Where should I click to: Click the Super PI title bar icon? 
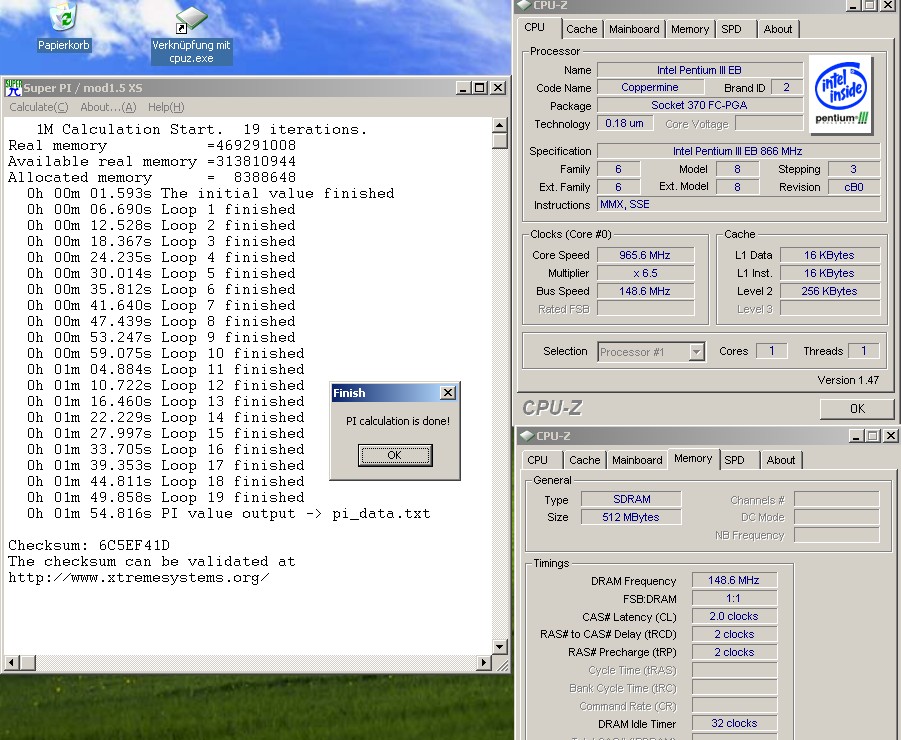click(13, 88)
